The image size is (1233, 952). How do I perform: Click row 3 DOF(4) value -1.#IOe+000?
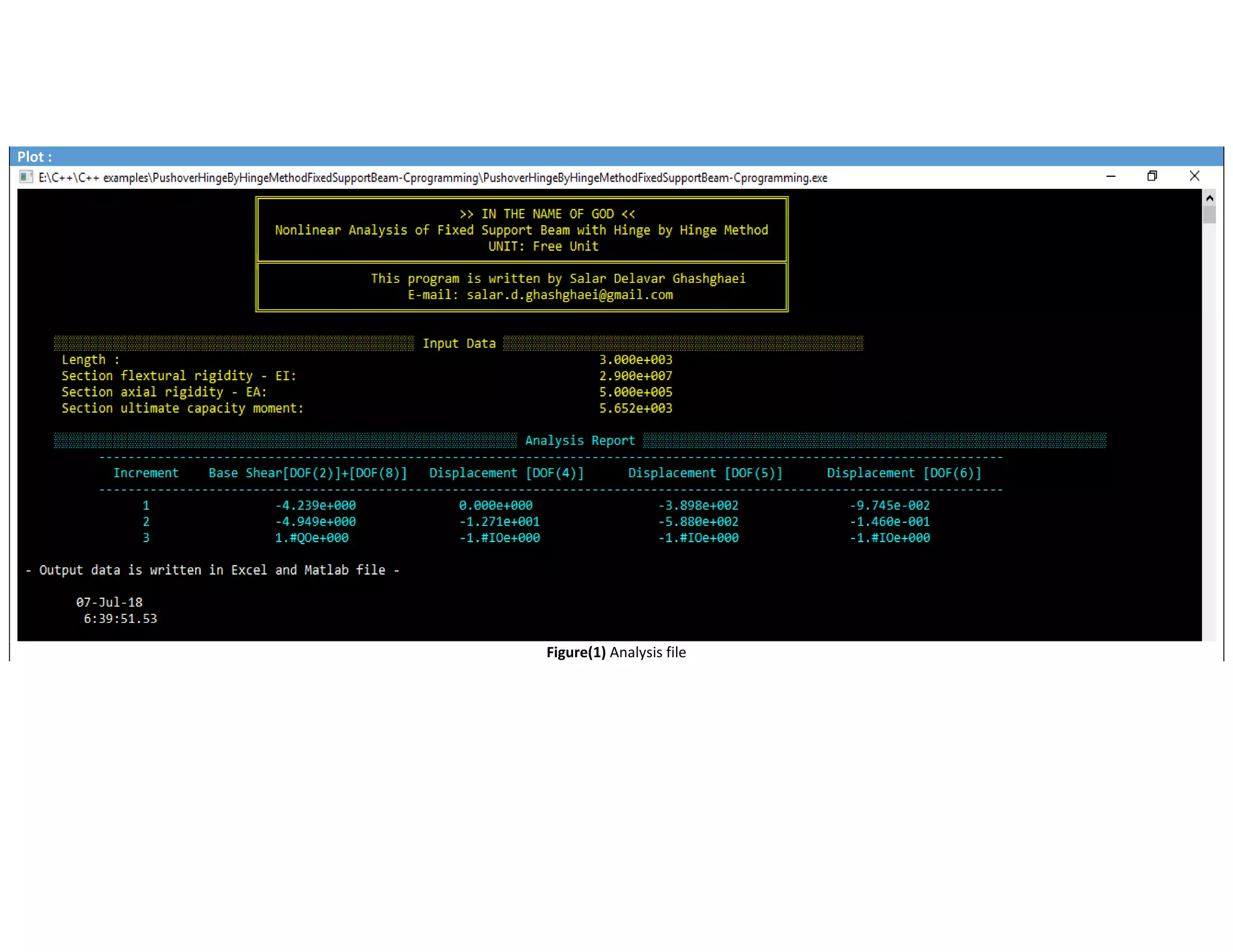(x=499, y=538)
